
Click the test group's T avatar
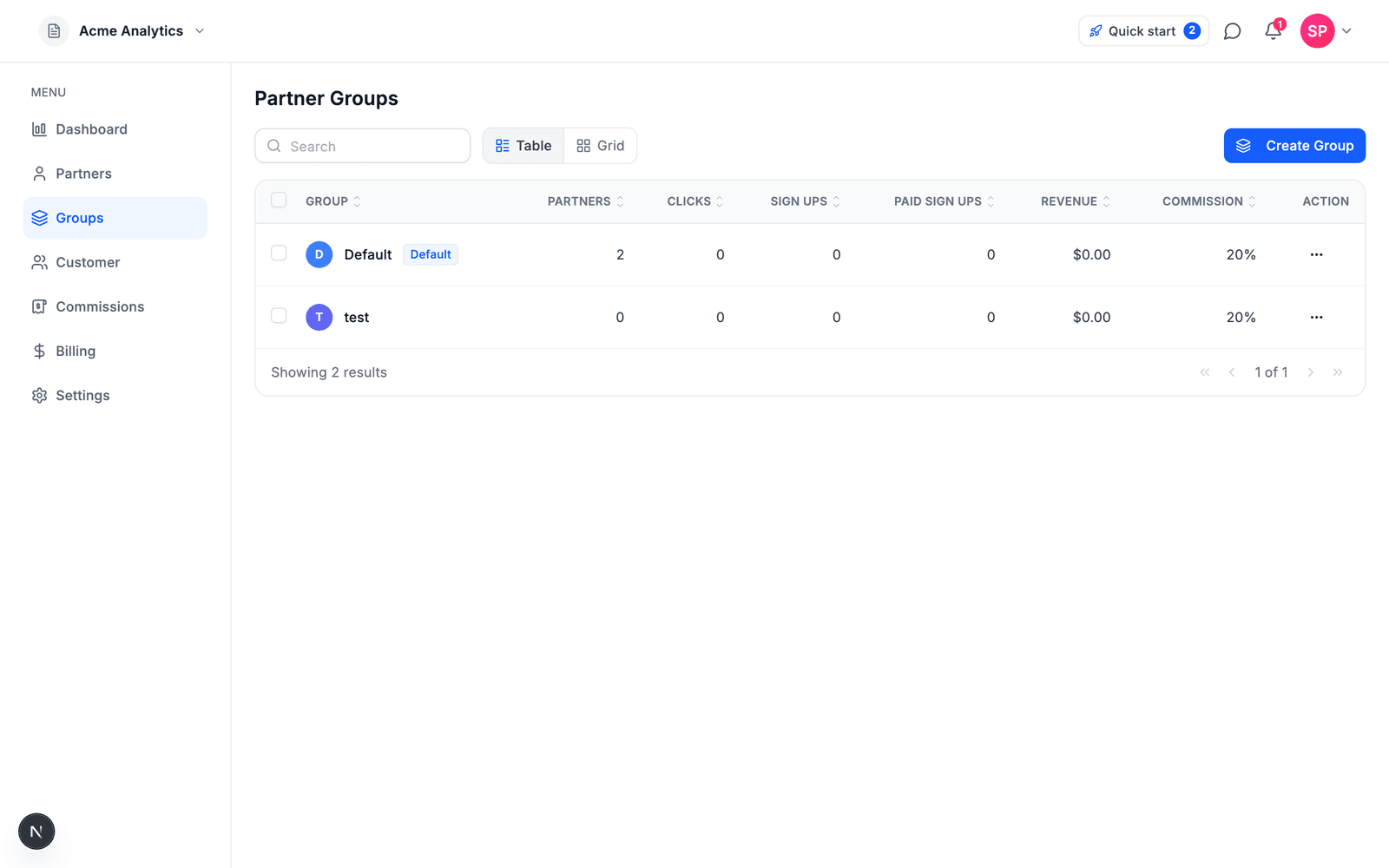pyautogui.click(x=319, y=317)
